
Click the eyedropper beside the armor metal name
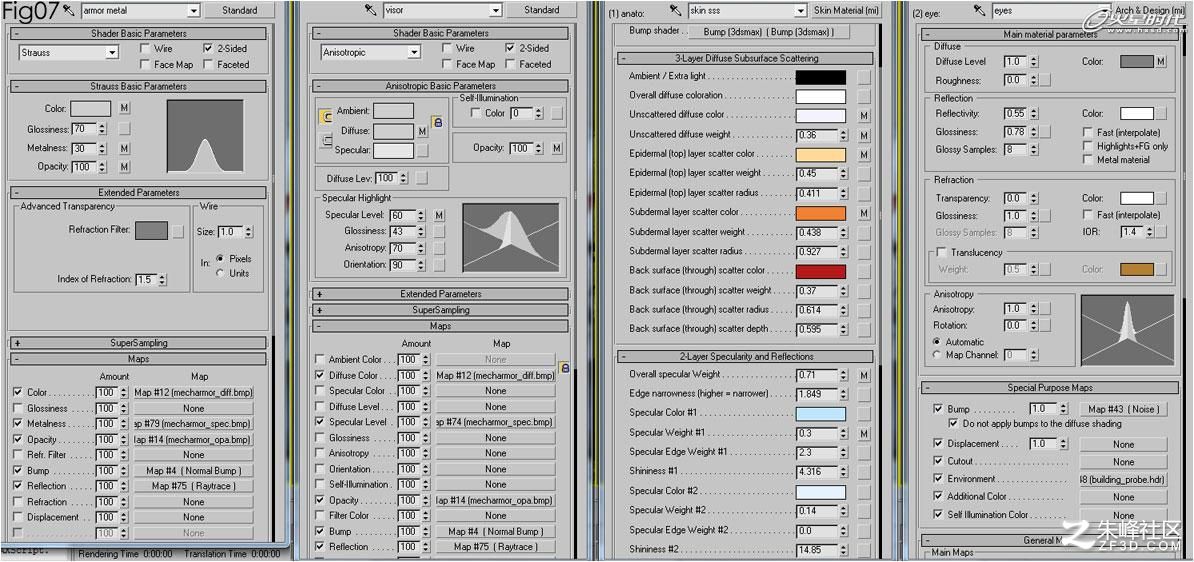tap(69, 10)
